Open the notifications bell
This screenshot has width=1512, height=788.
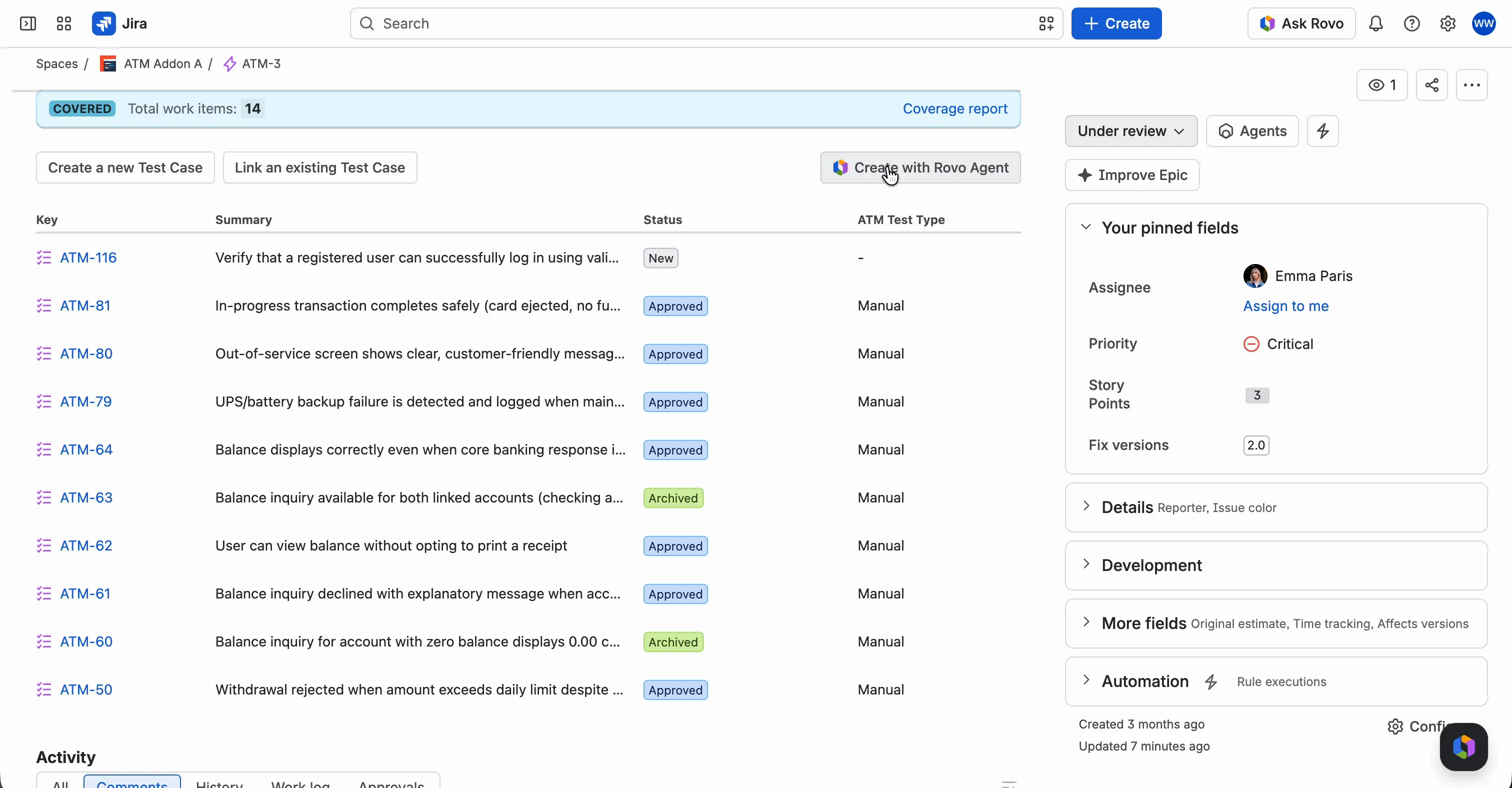click(x=1376, y=23)
